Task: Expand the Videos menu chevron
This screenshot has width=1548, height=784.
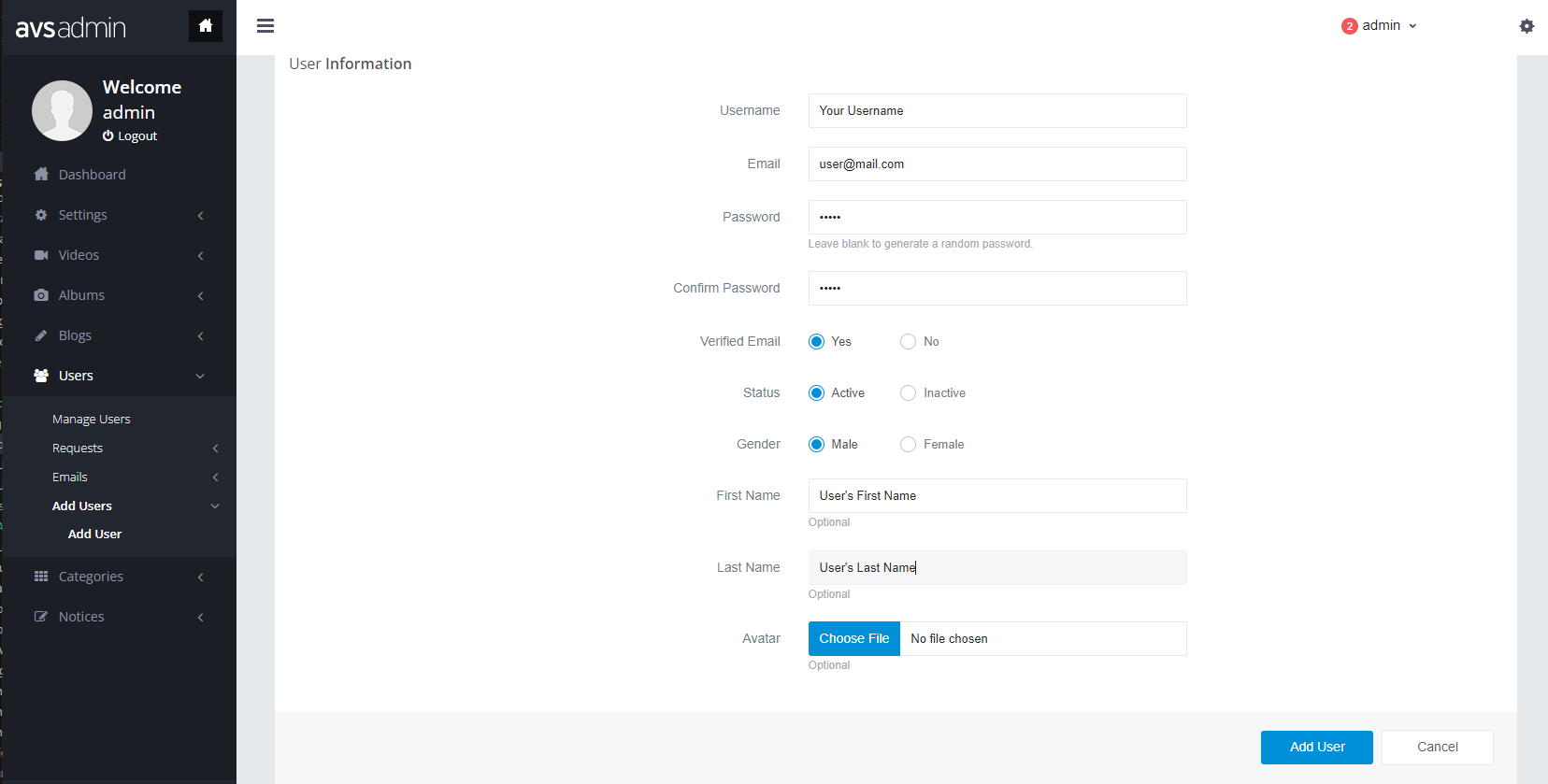Action: click(200, 256)
